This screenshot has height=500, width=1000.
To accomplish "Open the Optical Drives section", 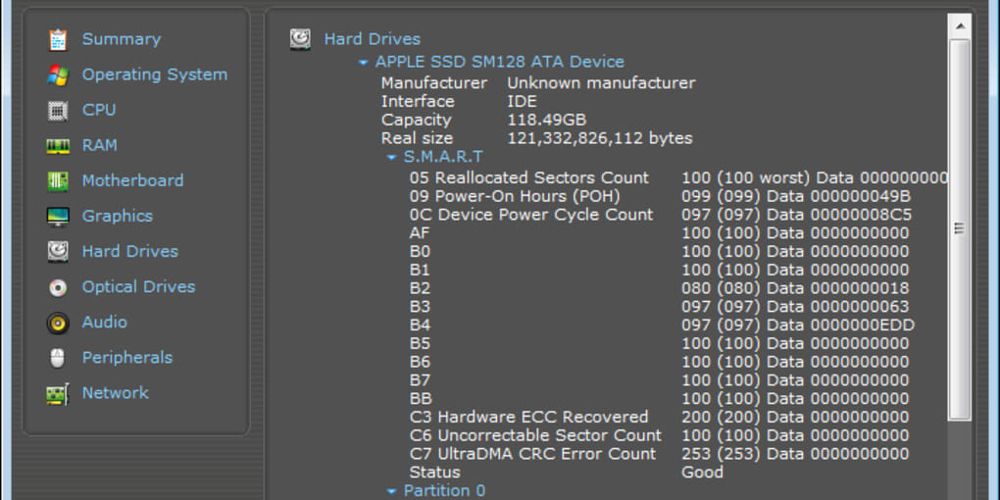I will click(x=138, y=287).
